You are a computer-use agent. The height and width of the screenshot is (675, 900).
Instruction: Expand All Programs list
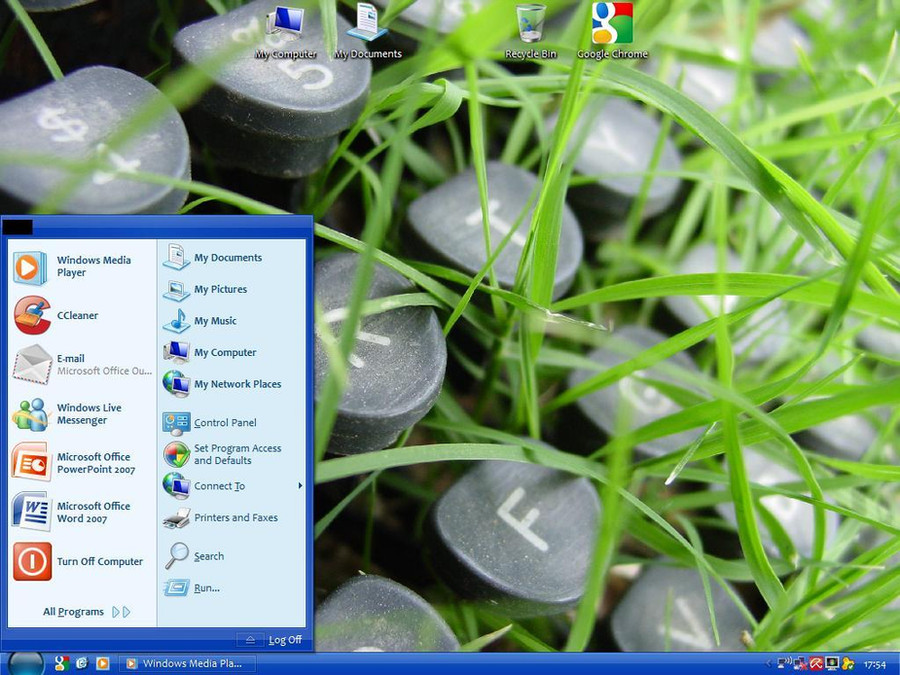pos(87,612)
